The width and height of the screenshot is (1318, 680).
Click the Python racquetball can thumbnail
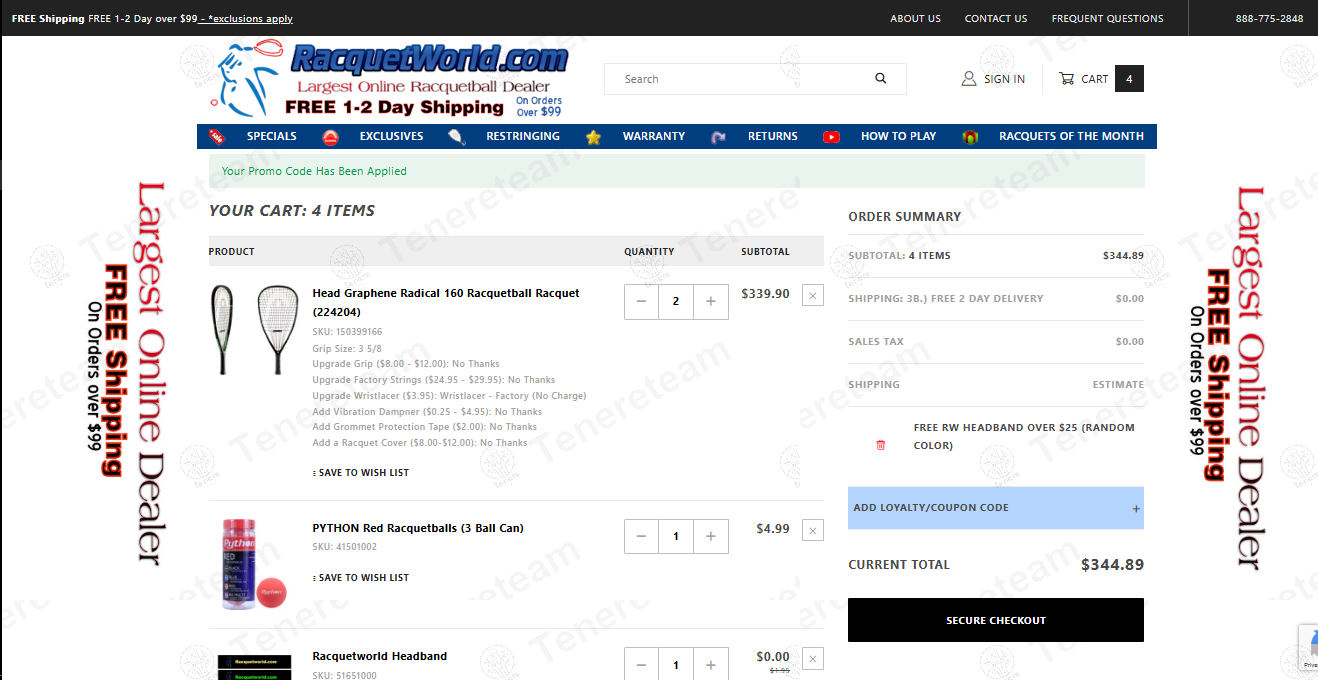coord(254,563)
